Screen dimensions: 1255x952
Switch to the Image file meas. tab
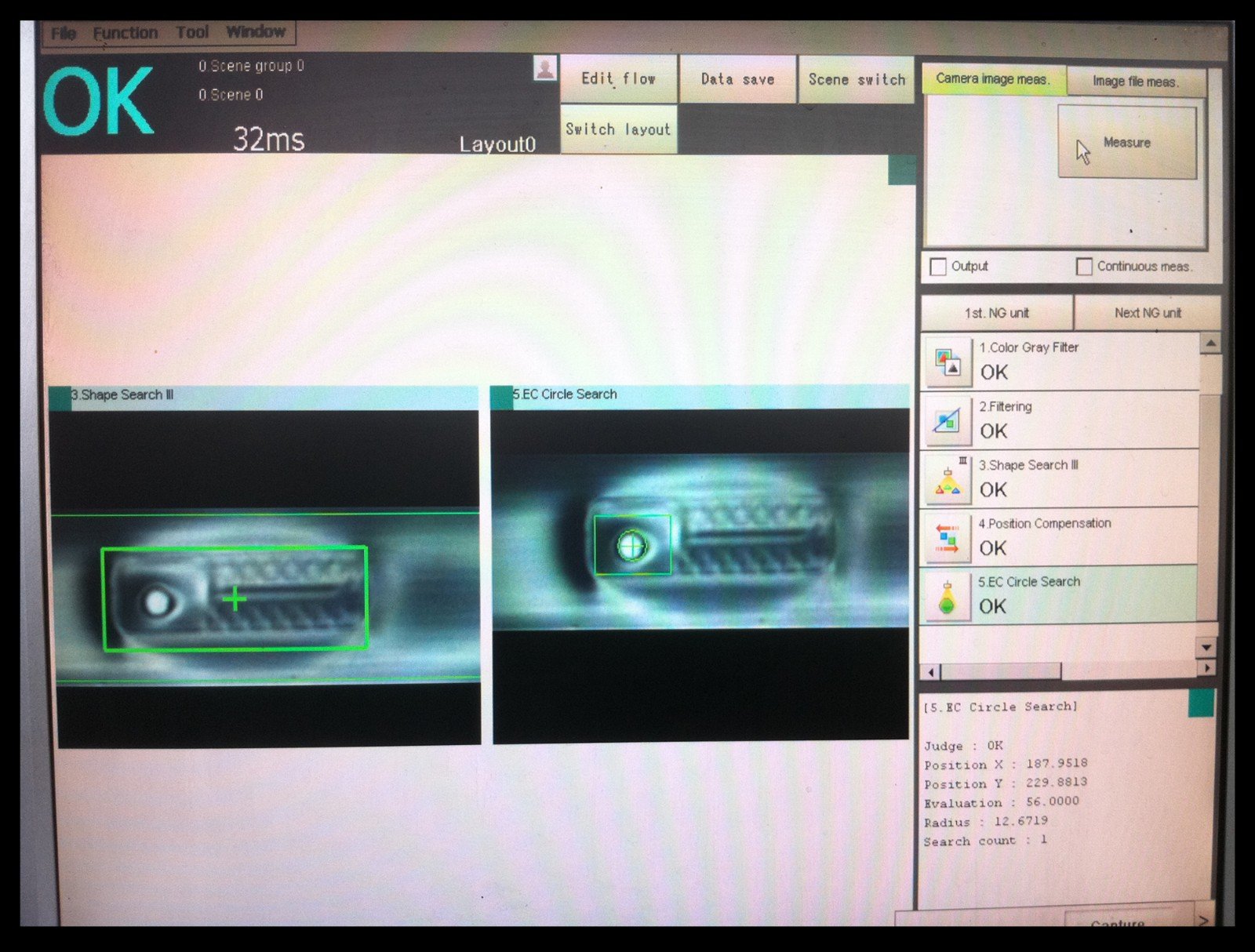(x=1134, y=82)
